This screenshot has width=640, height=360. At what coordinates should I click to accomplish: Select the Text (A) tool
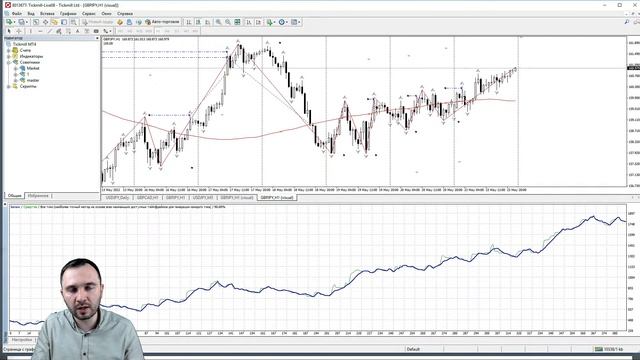point(78,31)
